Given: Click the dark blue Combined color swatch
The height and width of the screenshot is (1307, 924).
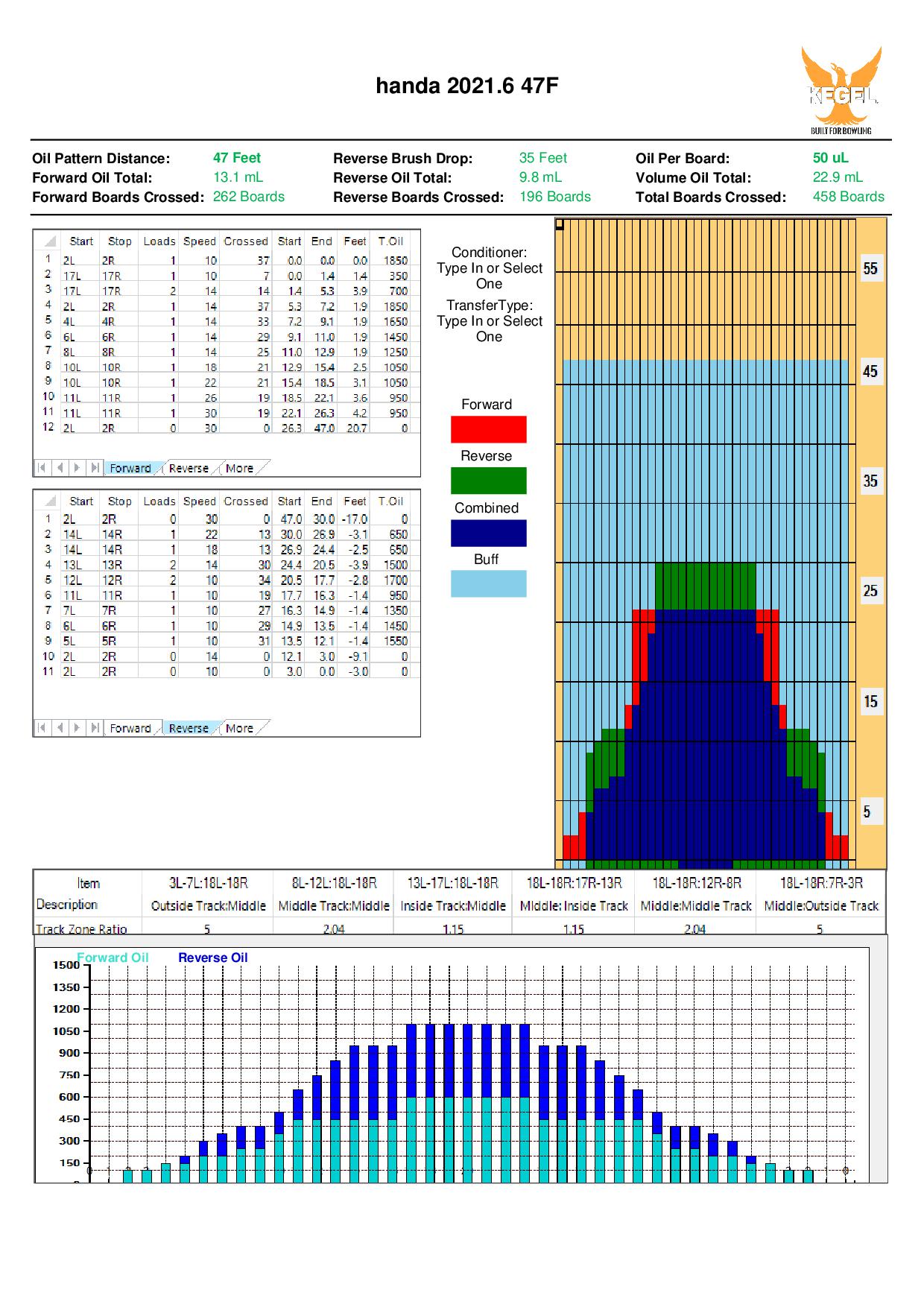Looking at the screenshot, I should pyautogui.click(x=489, y=533).
